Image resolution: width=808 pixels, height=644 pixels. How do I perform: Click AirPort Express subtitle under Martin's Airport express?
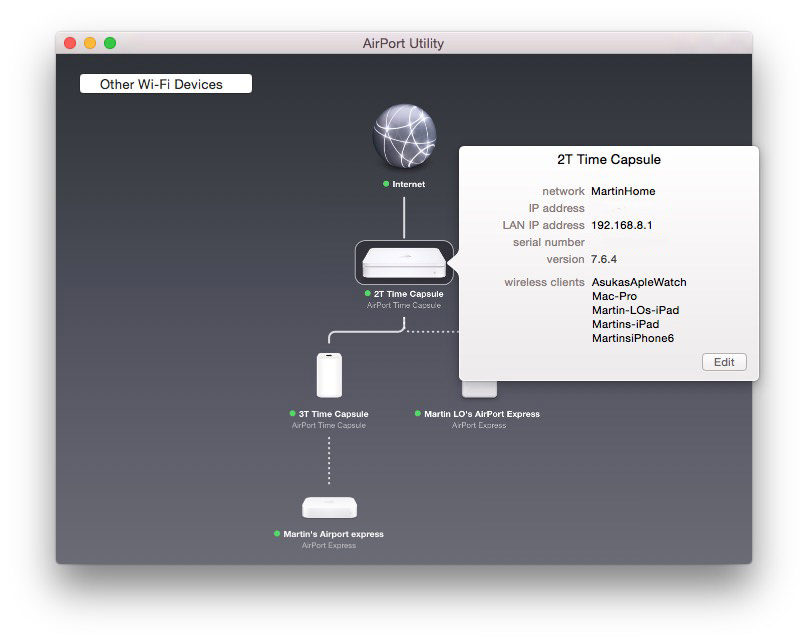coord(329,545)
